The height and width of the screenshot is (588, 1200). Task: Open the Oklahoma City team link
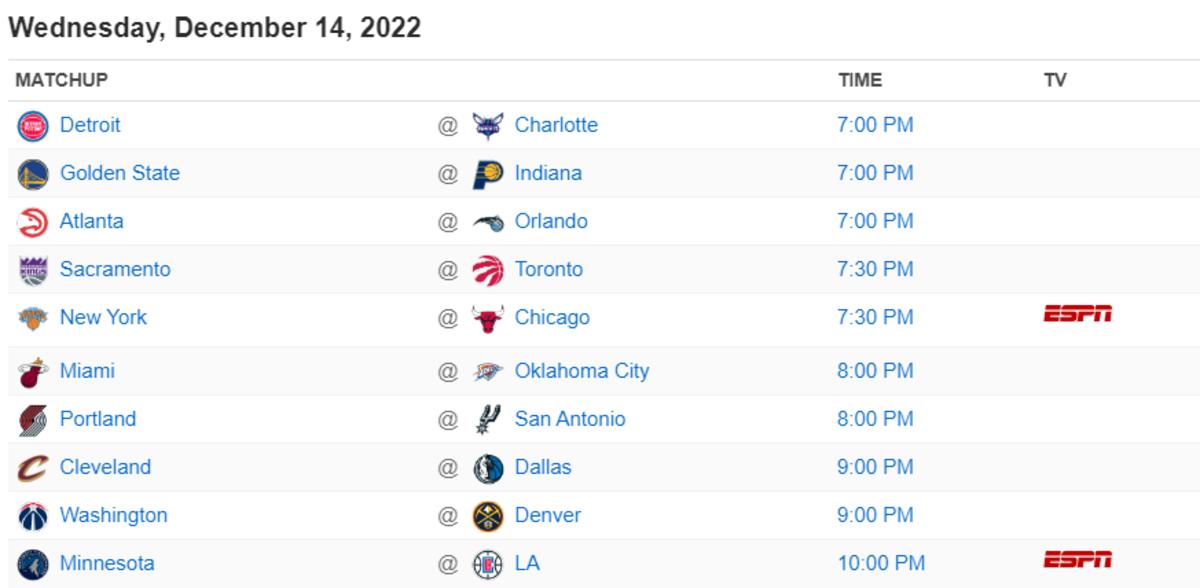pyautogui.click(x=580, y=370)
